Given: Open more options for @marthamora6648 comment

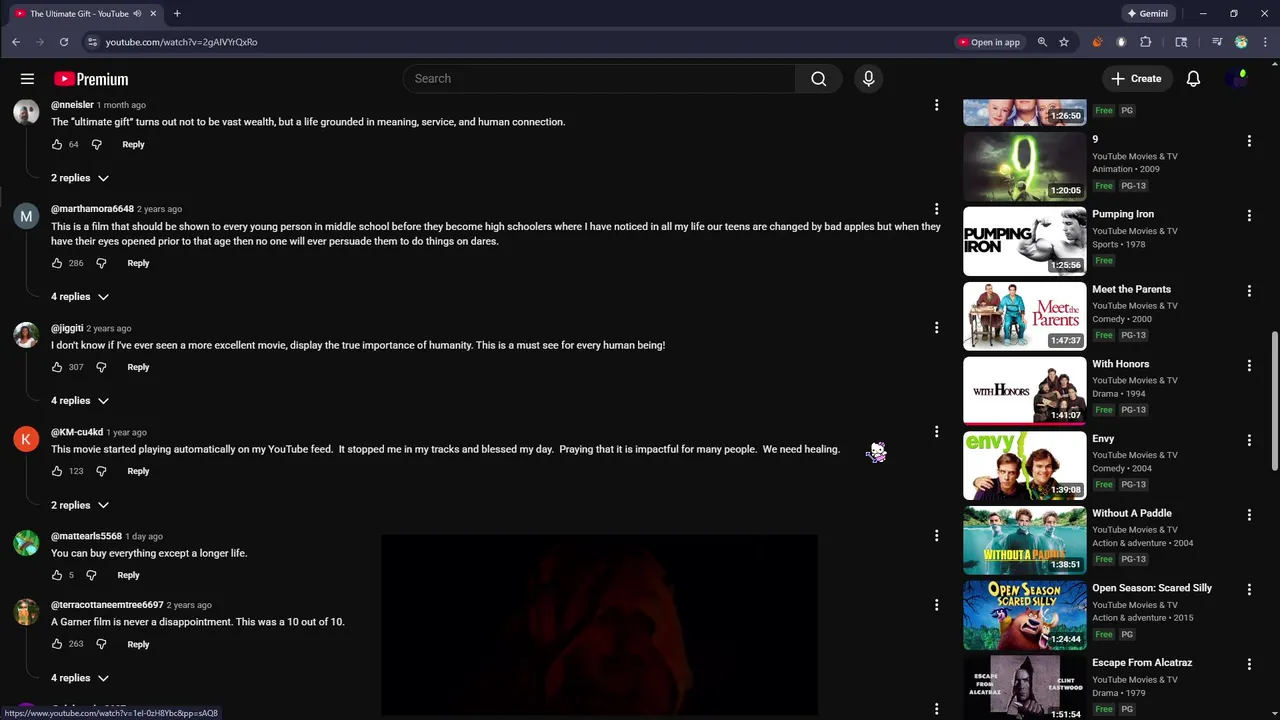Looking at the screenshot, I should click(936, 209).
